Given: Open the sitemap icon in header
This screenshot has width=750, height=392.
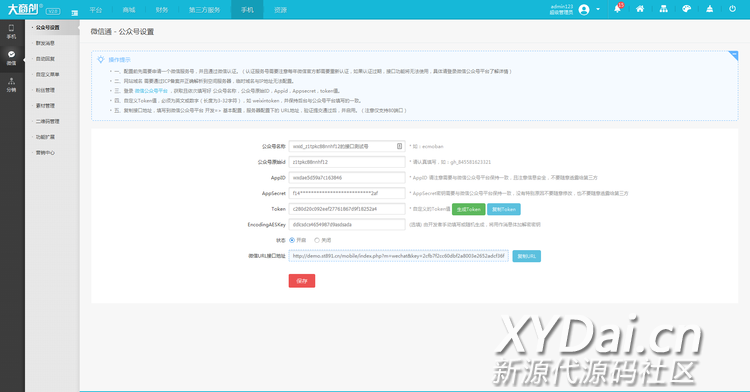Looking at the screenshot, I should (663, 9).
